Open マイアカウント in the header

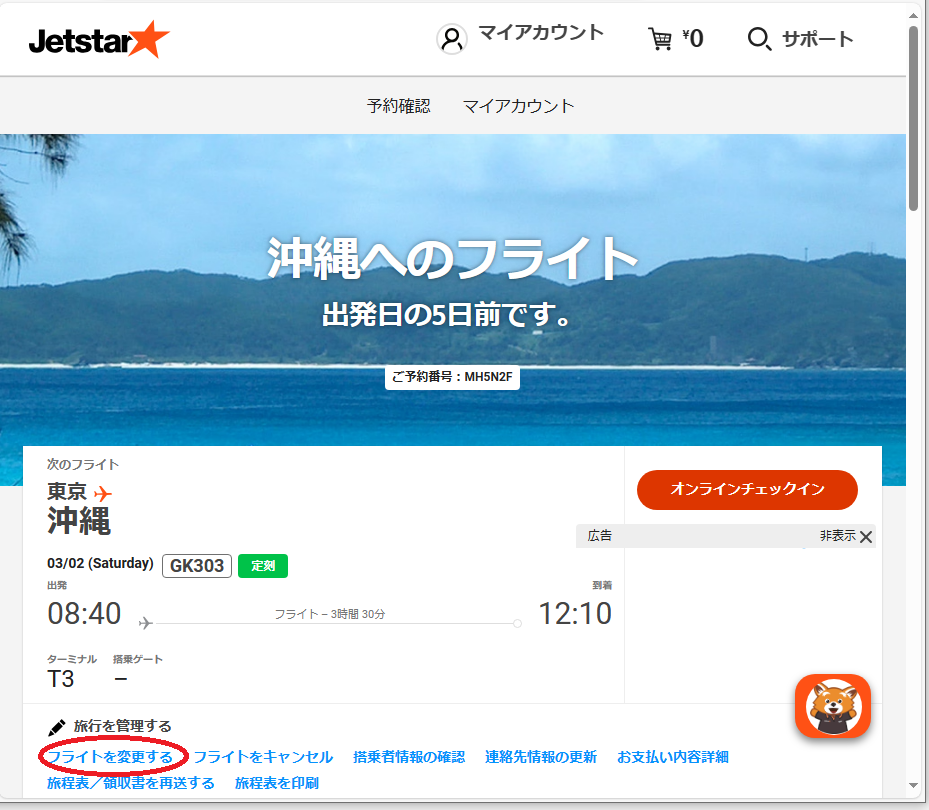coord(541,33)
